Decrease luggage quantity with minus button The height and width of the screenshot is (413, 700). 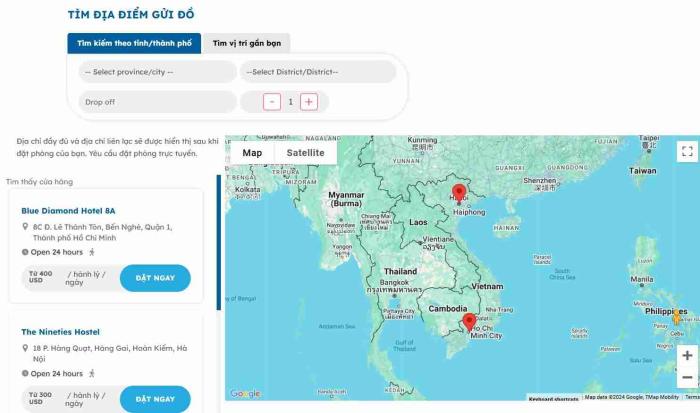pos(272,102)
